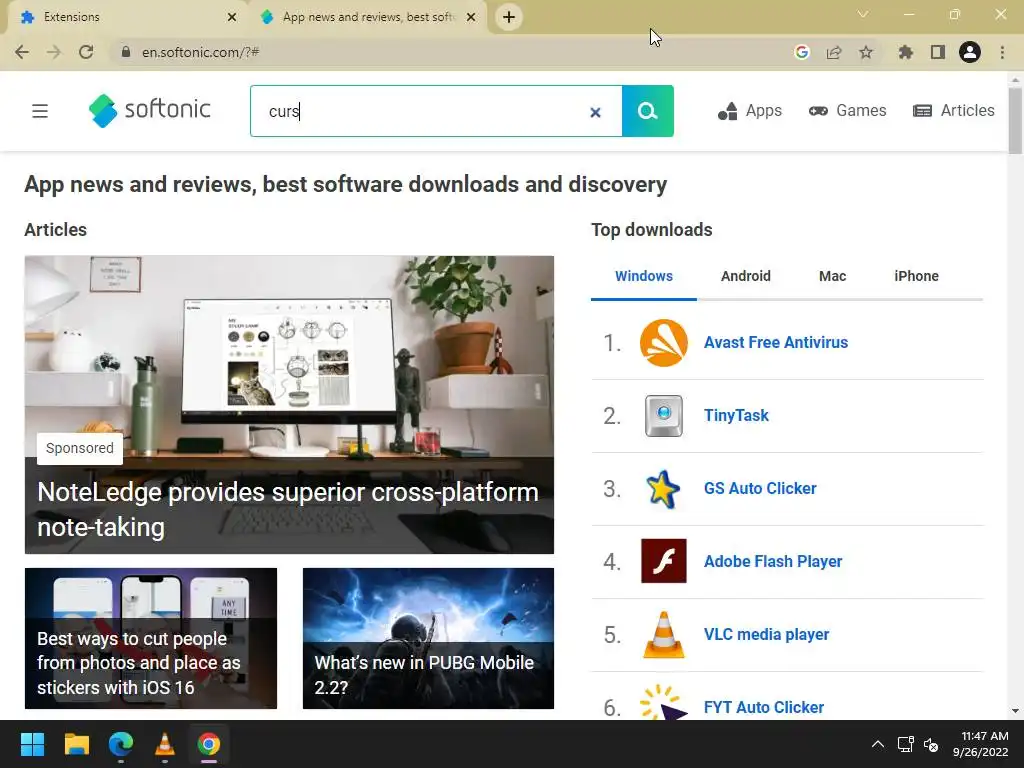Click the FYT Auto Clicker icon
This screenshot has width=1024, height=768.
(x=664, y=703)
